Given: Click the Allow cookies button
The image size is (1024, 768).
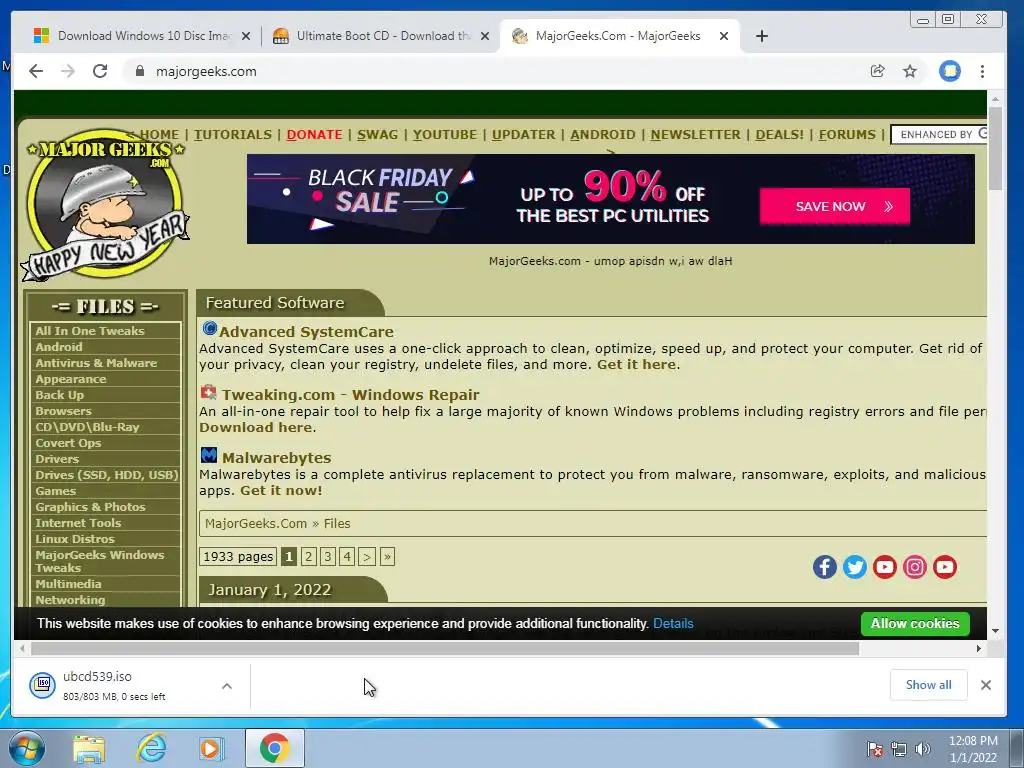Looking at the screenshot, I should 915,624.
